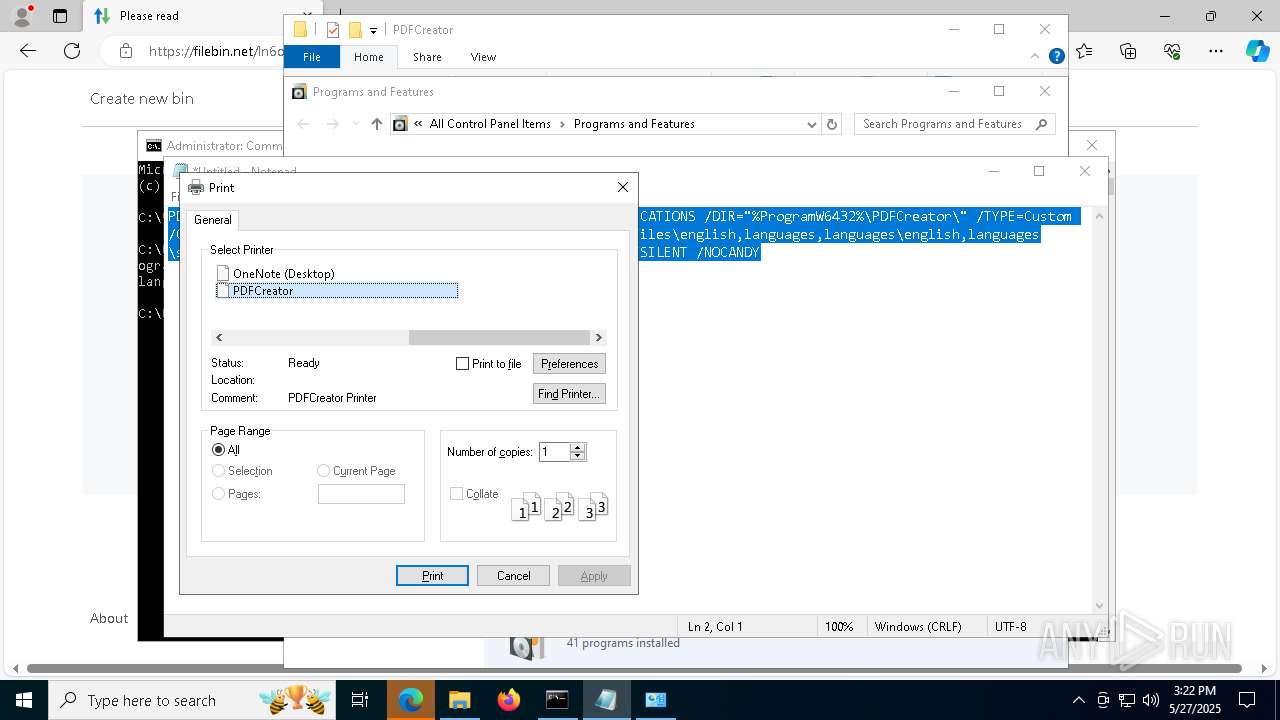
Task: Open Edge collections icon
Action: click(x=1128, y=51)
